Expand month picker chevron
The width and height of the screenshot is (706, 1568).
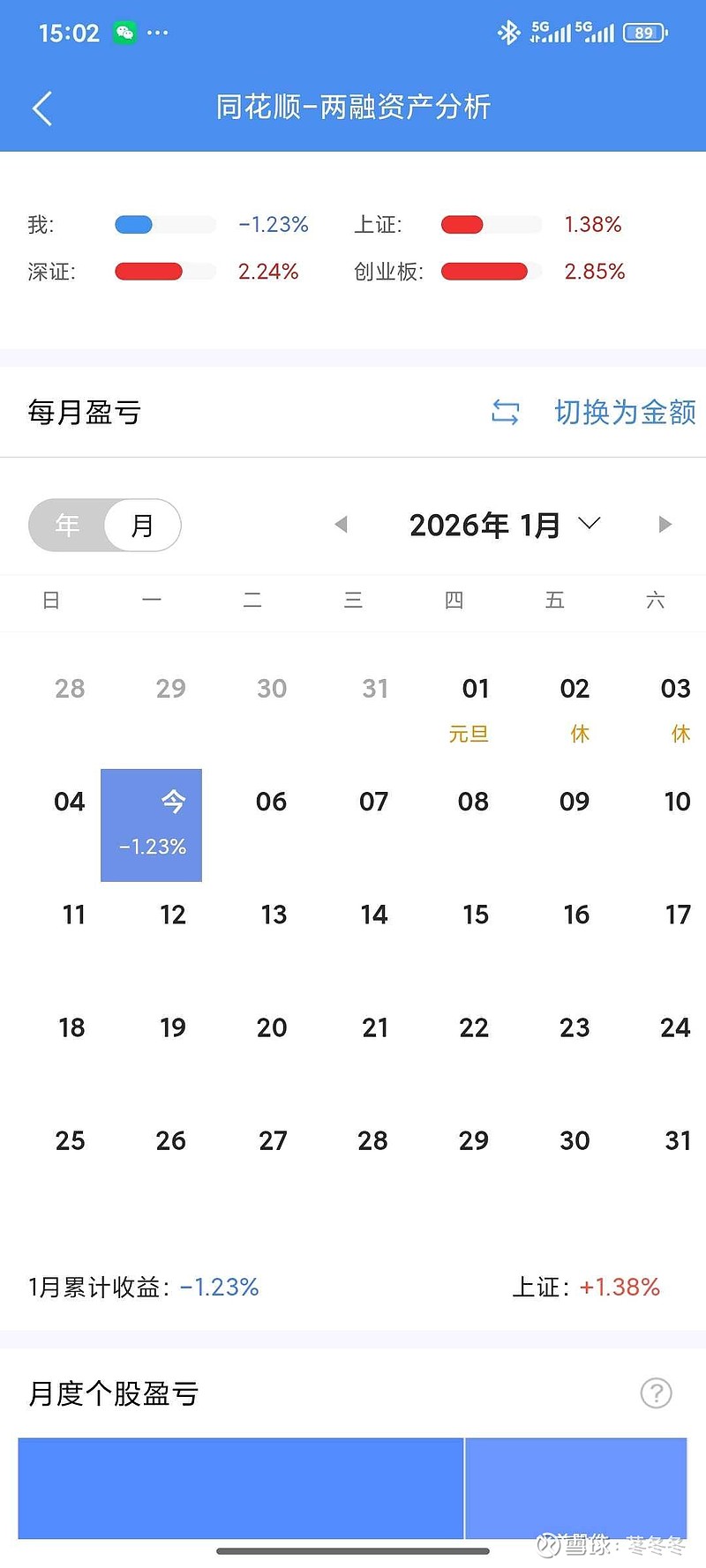click(x=589, y=524)
